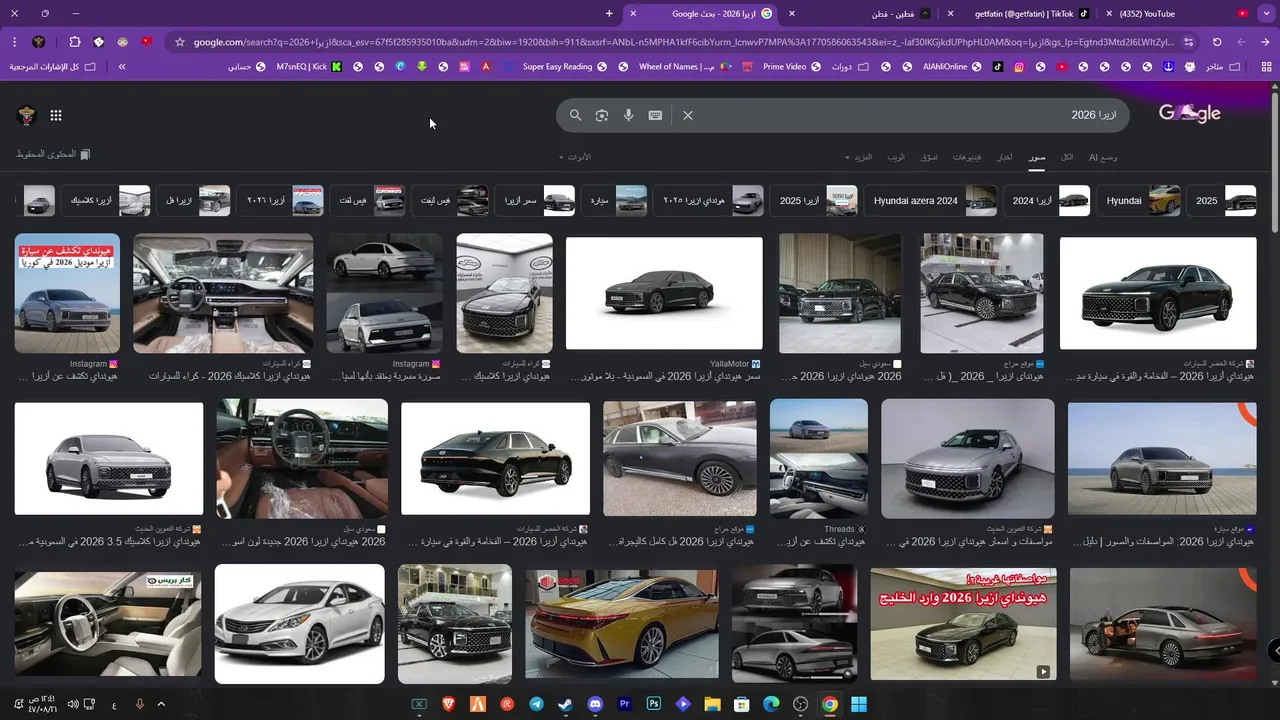Open a new browser tab with plus
The height and width of the screenshot is (720, 1280).
click(609, 13)
